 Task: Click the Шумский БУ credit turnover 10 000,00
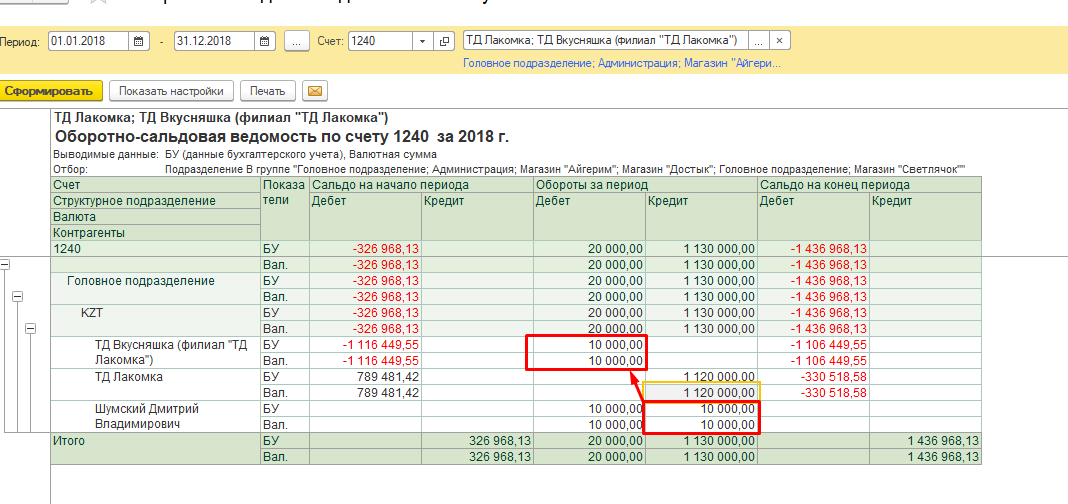point(702,408)
